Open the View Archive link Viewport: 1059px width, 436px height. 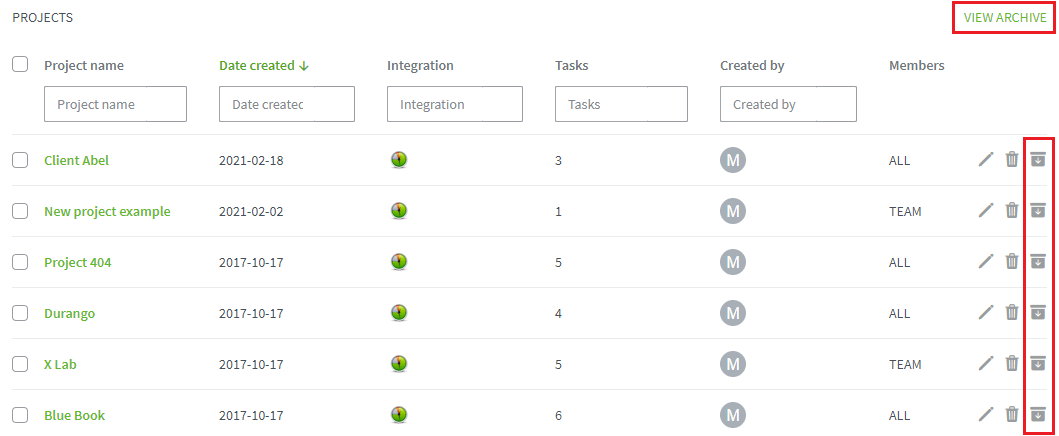[1005, 18]
